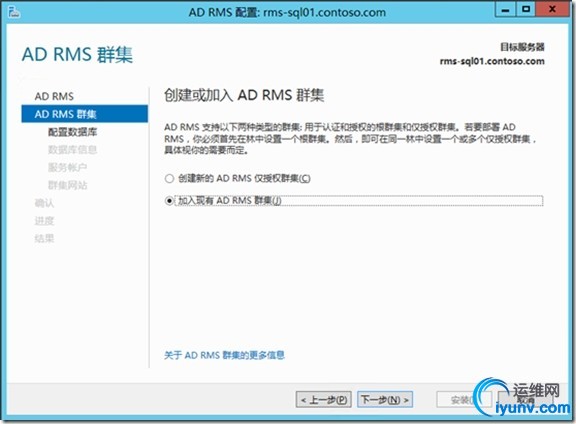Image resolution: width=576 pixels, height=424 pixels.
Task: Click the 目标服务器 label
Action: point(522,47)
